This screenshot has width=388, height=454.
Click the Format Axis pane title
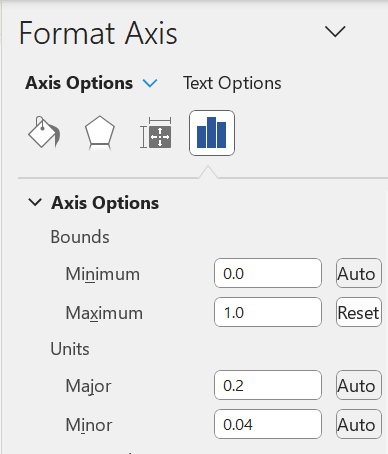tap(98, 33)
